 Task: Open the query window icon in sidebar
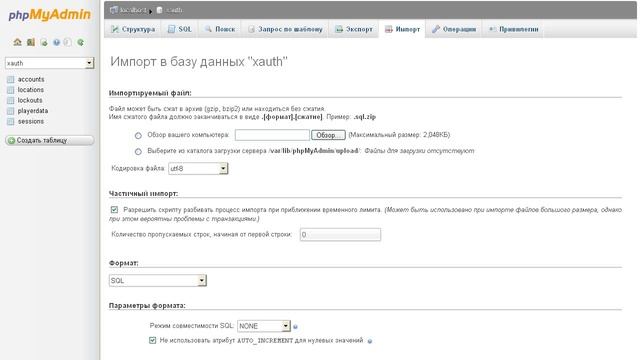coord(44,42)
